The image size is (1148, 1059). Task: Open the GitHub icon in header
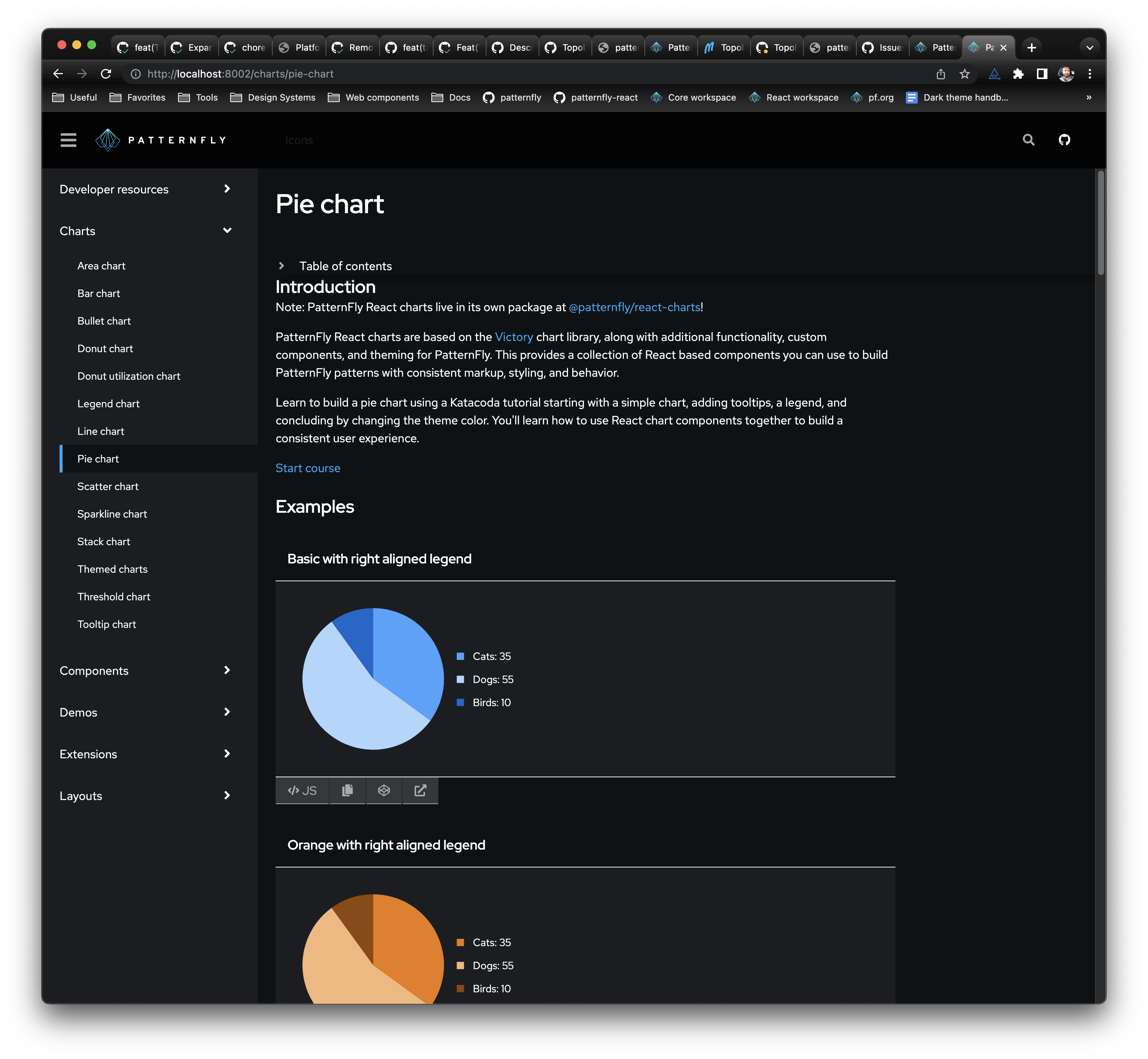pyautogui.click(x=1064, y=140)
